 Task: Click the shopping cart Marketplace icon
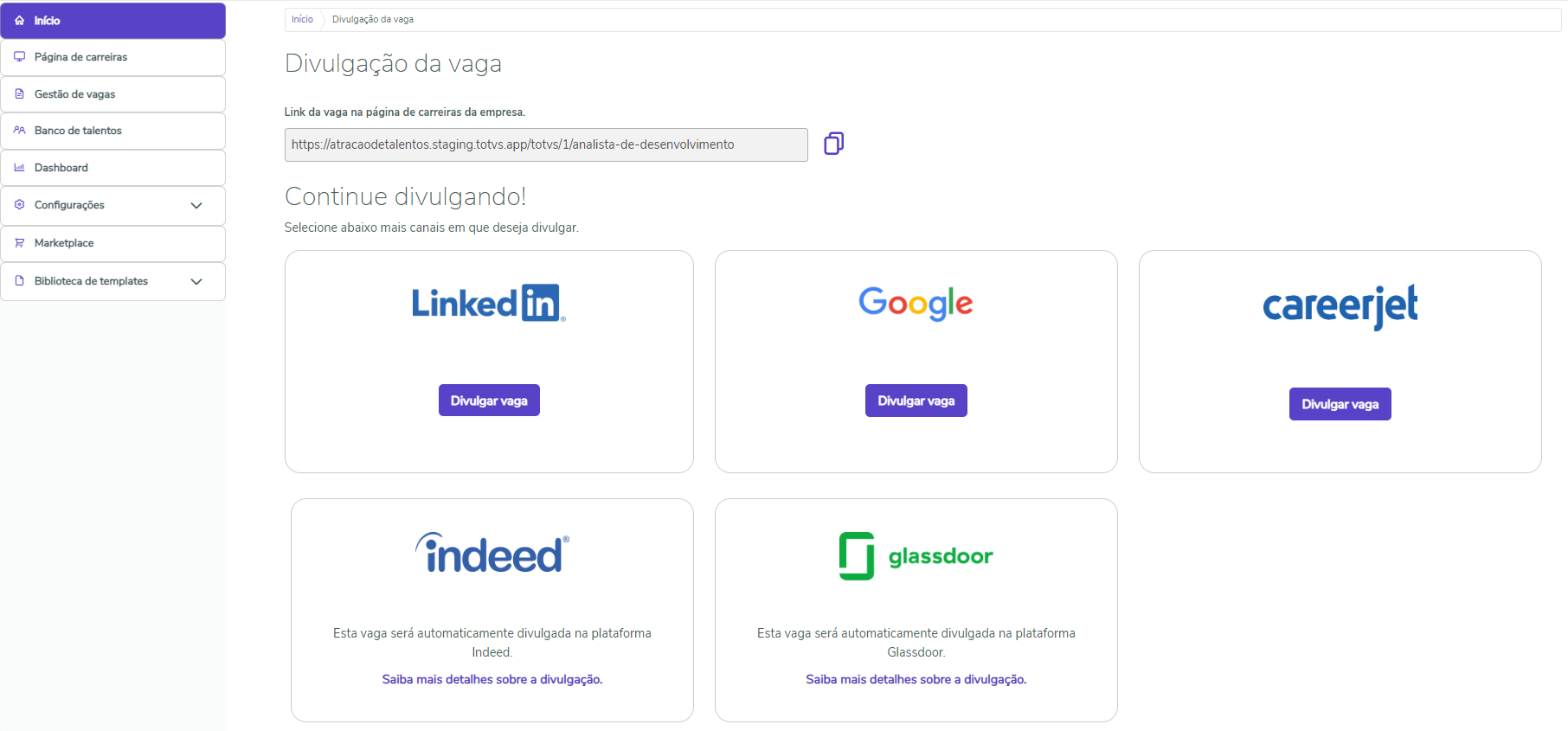coord(20,243)
